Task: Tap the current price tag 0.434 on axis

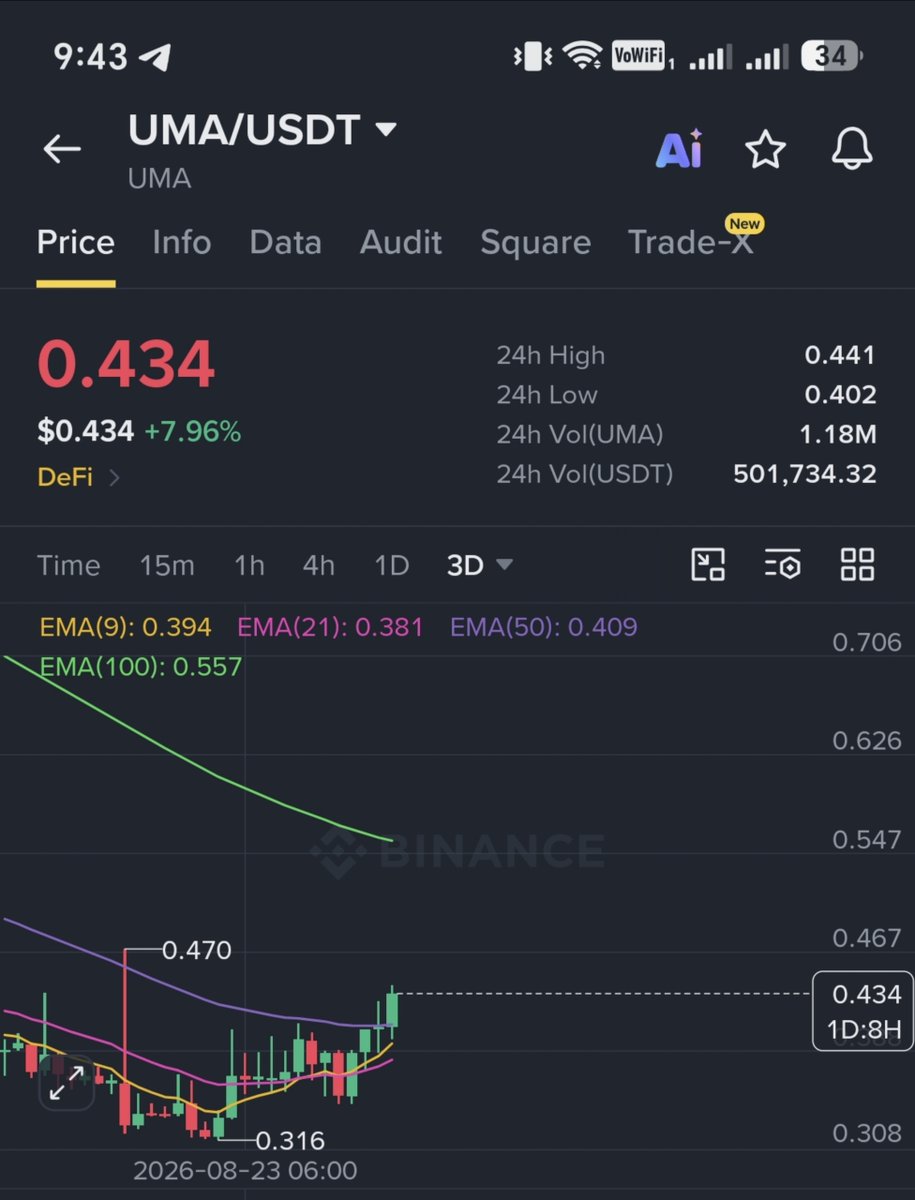Action: (863, 1011)
